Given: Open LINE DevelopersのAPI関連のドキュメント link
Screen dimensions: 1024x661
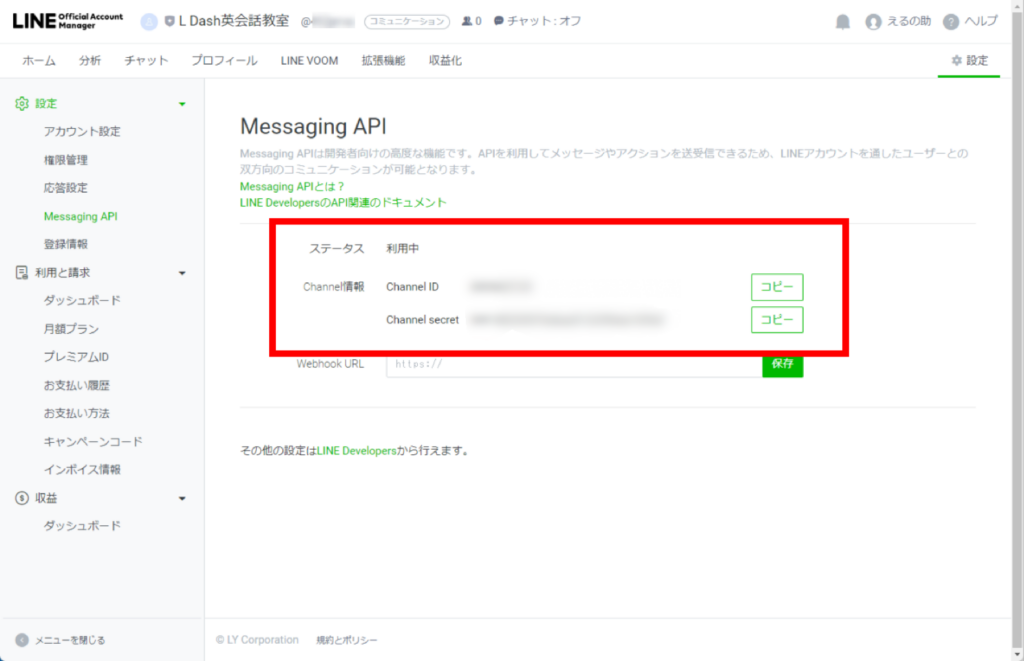Looking at the screenshot, I should coord(343,202).
